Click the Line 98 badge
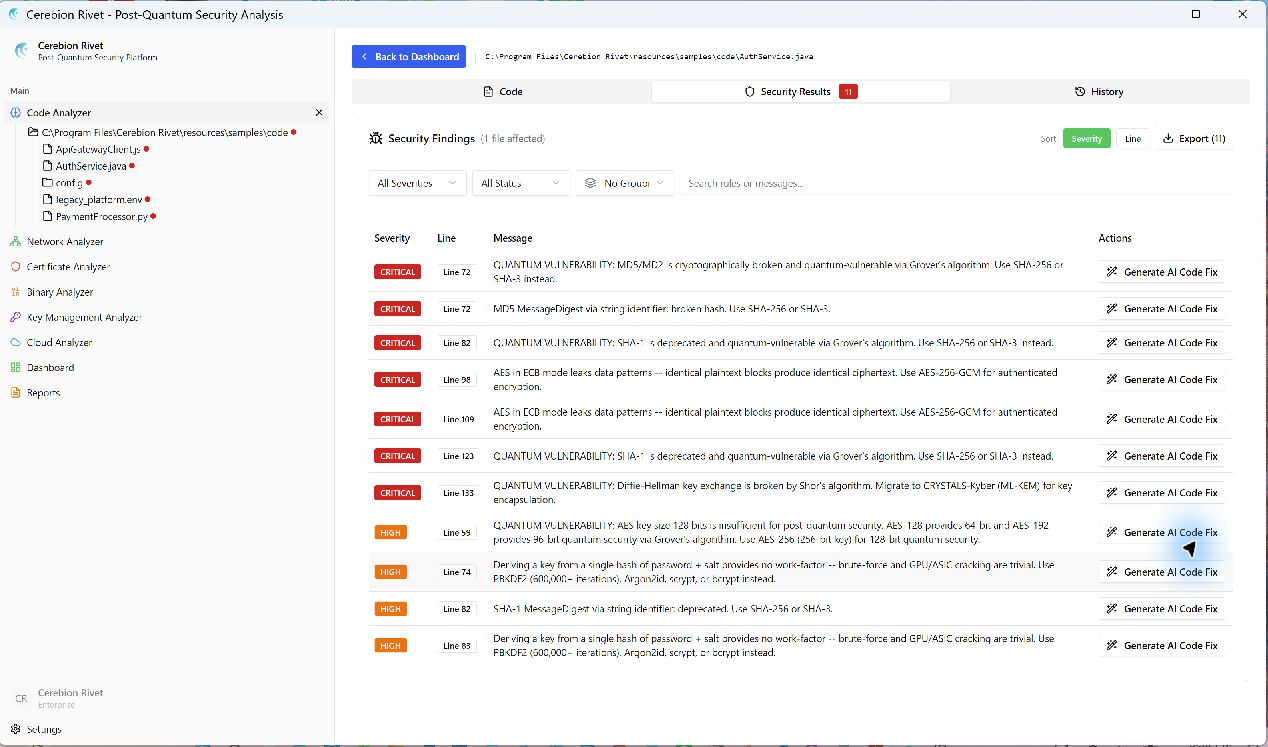 [458, 380]
